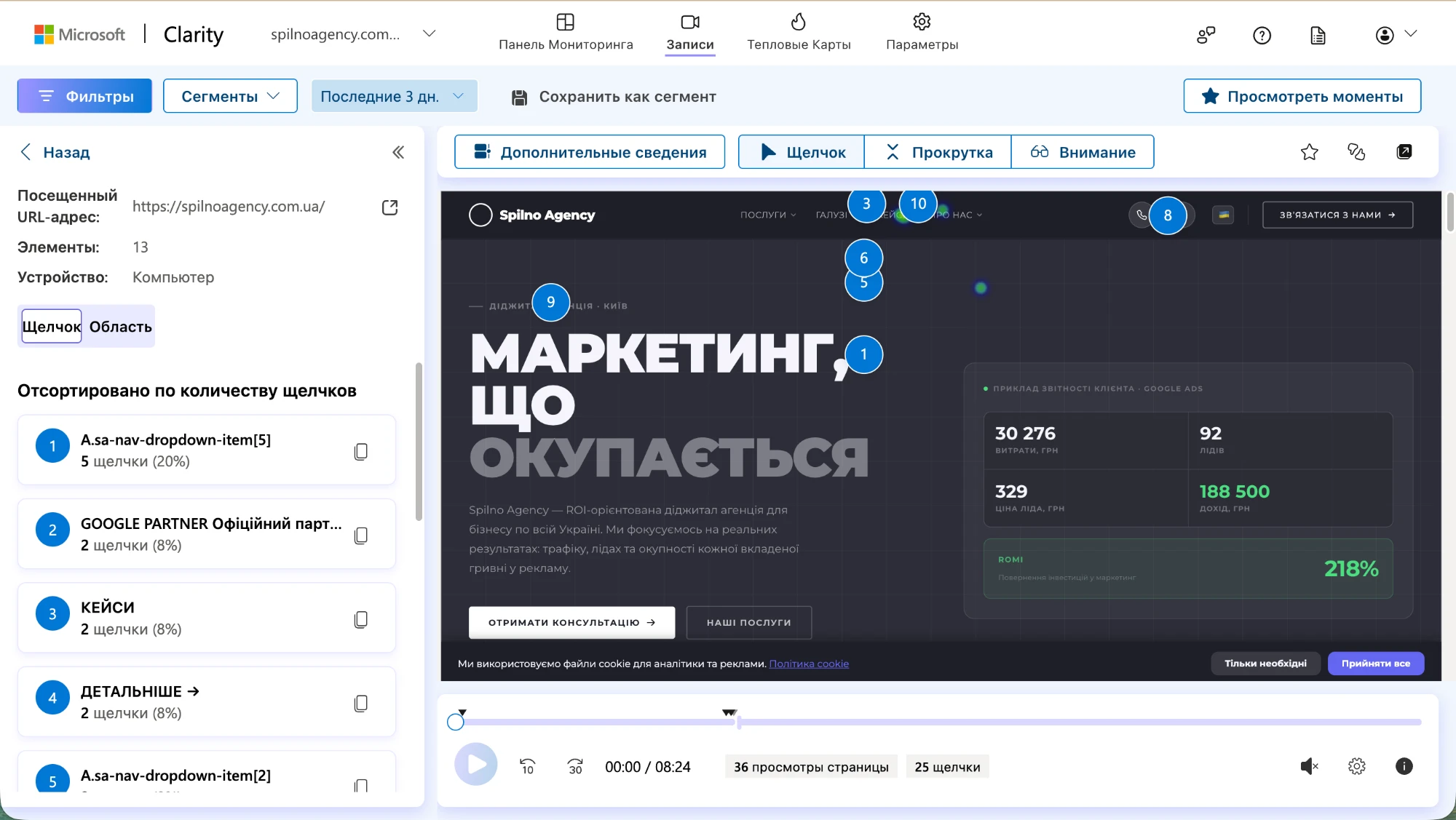The image size is (1456, 820).
Task: Open the Тепловые Карты tab
Action: pyautogui.click(x=799, y=33)
